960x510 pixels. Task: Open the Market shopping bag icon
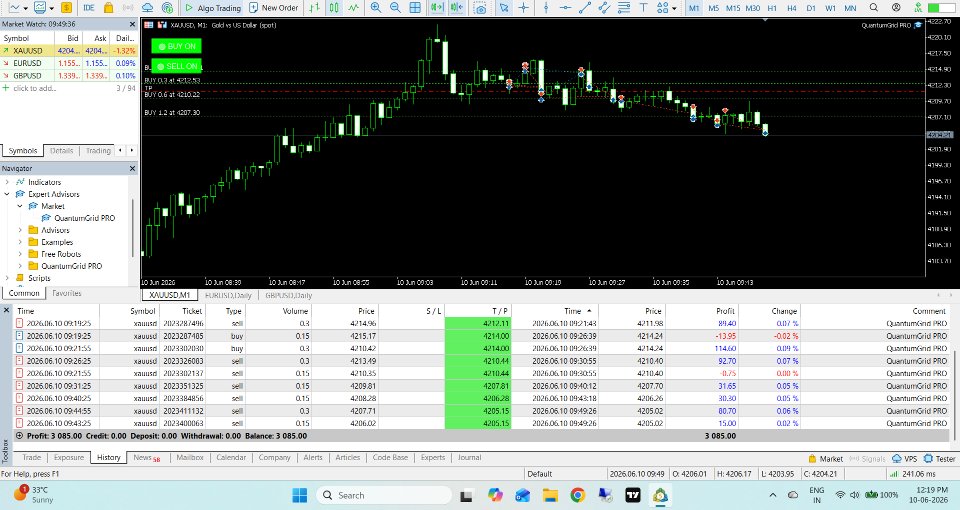point(108,8)
